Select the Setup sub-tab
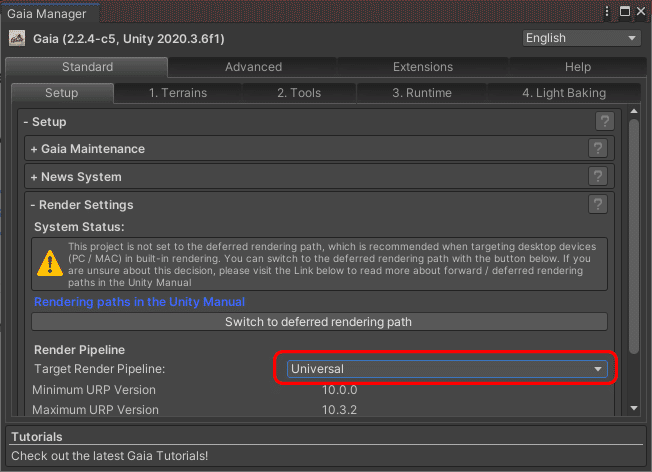This screenshot has height=472, width=652. click(62, 93)
